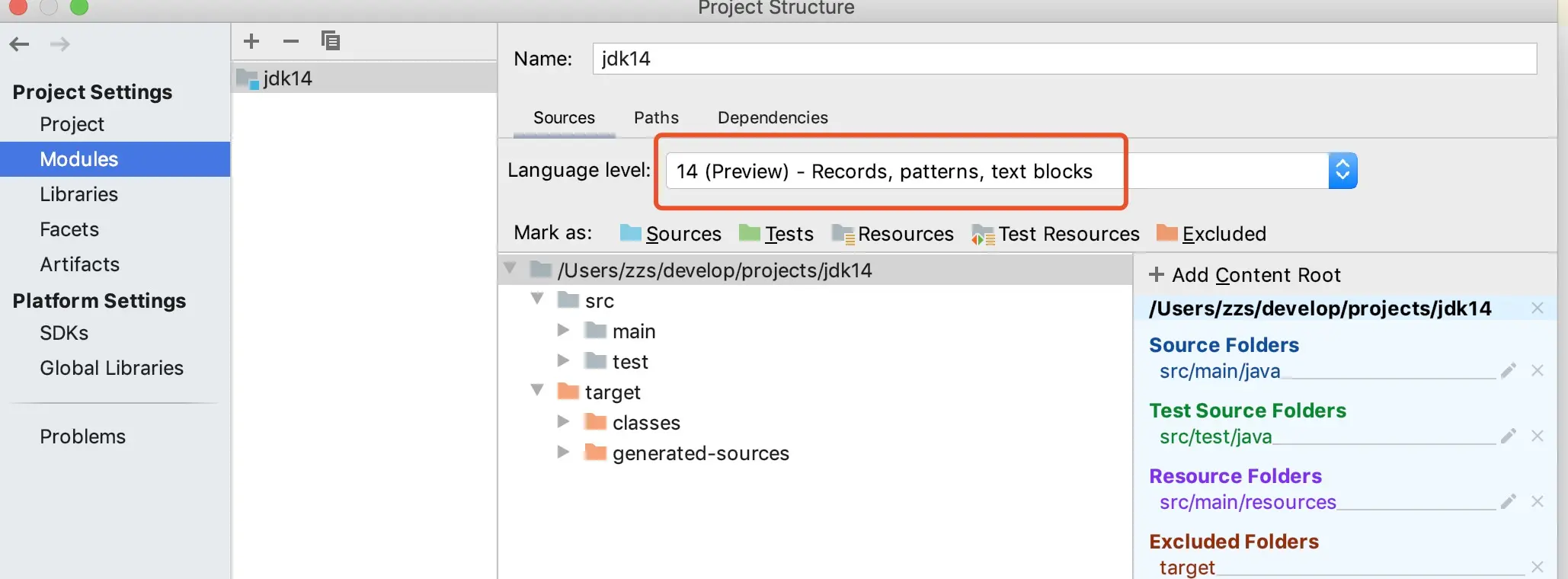Remove the src/test/java test source folder

coord(1538,437)
